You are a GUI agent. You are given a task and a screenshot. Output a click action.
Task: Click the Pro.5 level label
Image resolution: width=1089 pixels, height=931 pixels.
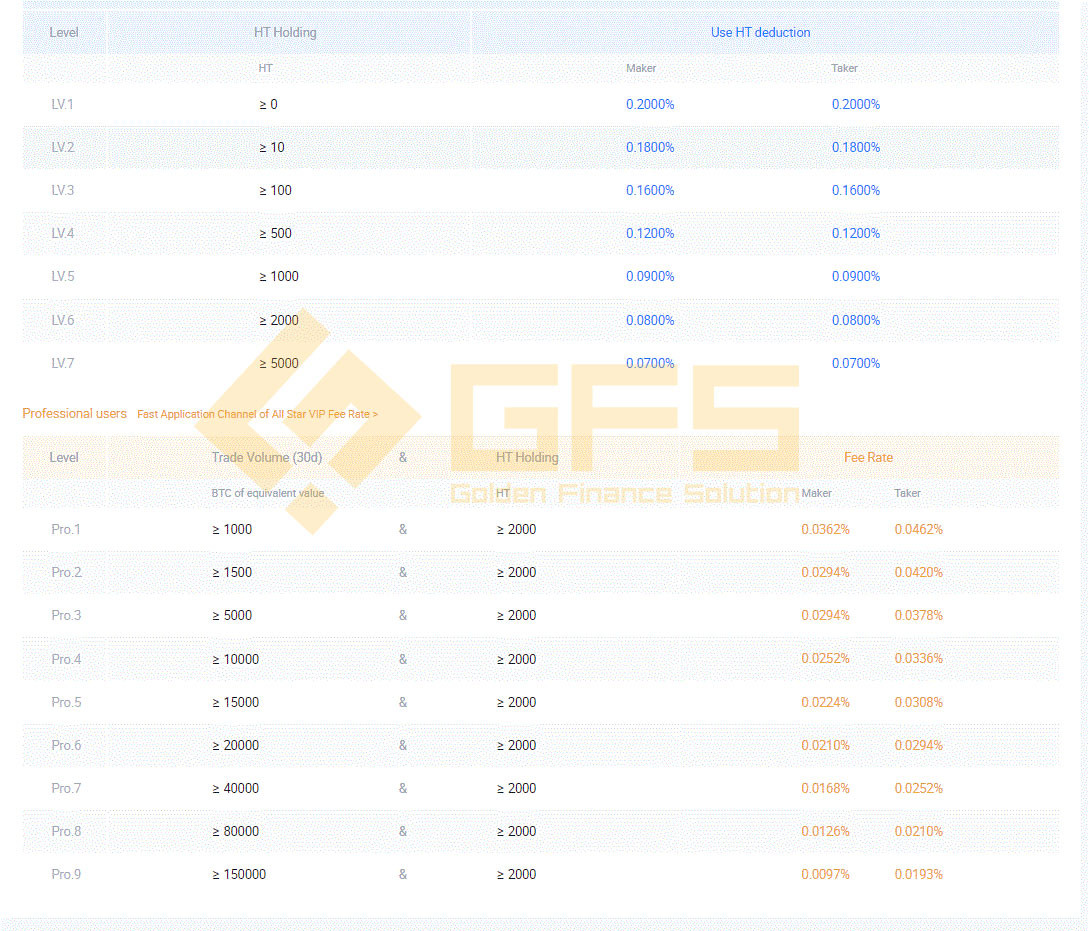point(66,702)
